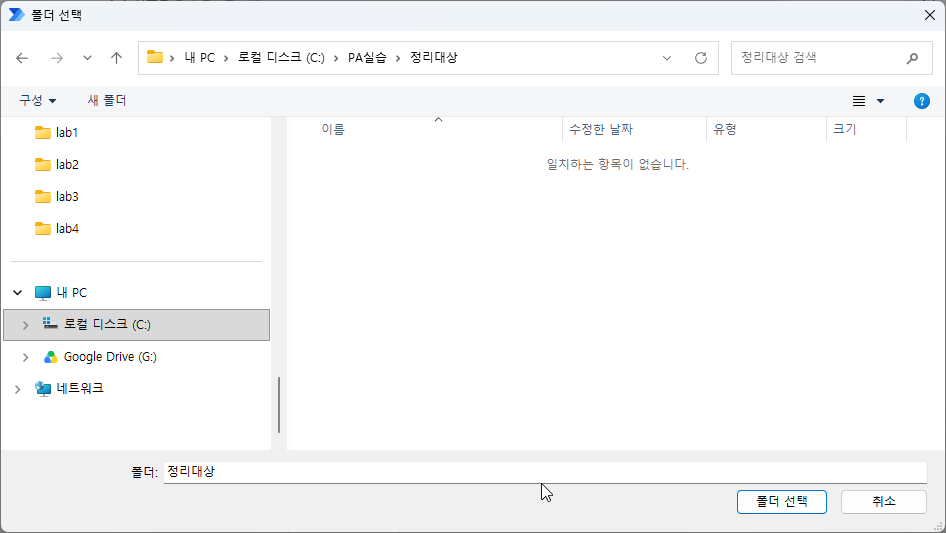Open recent locations dropdown arrow
The image size is (946, 533).
tap(87, 58)
